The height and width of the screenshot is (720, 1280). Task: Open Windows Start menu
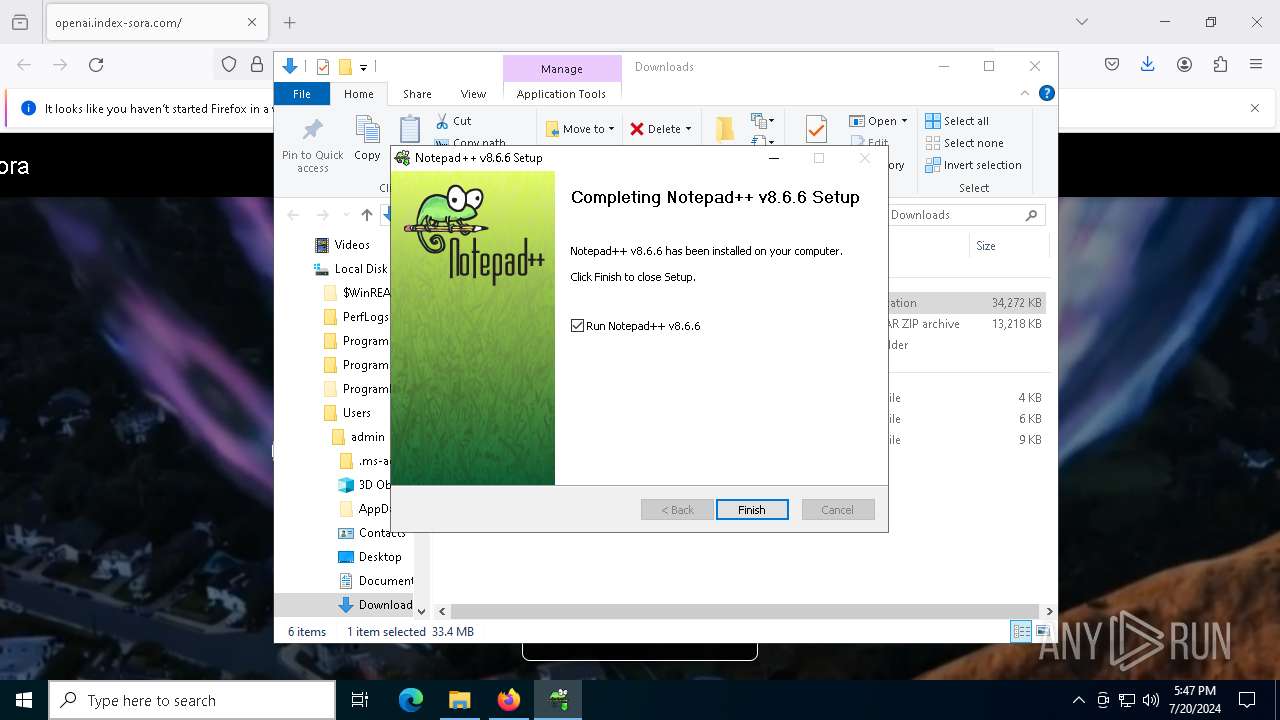[24, 700]
